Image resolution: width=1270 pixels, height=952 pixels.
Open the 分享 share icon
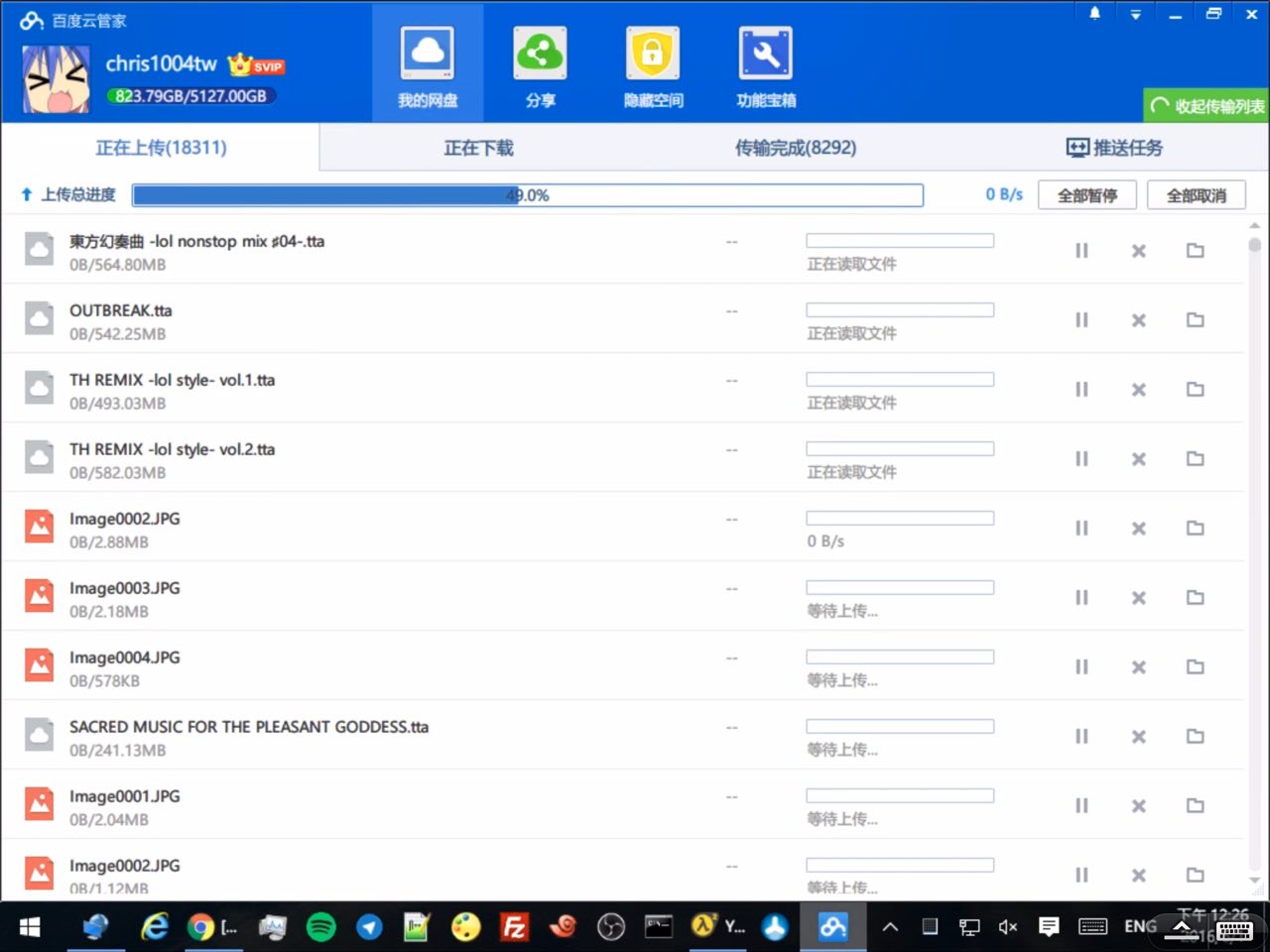(540, 55)
